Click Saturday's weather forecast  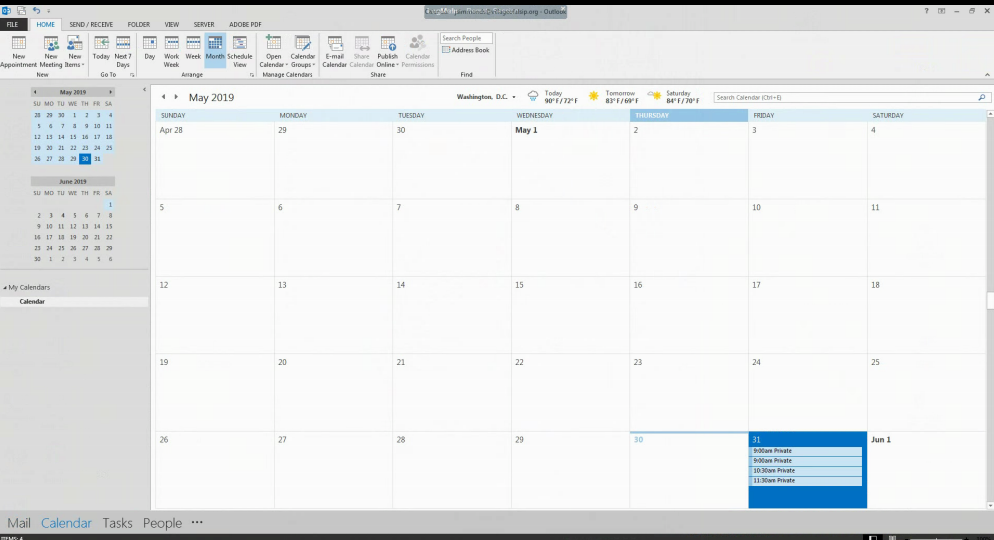point(674,97)
